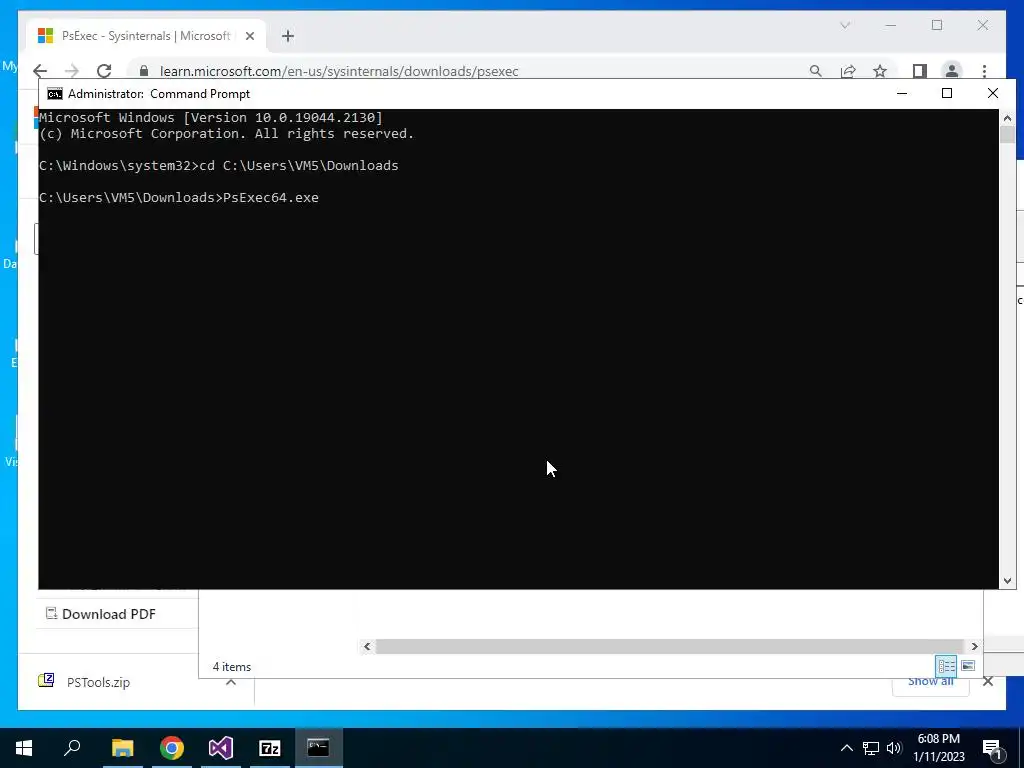Image resolution: width=1024 pixels, height=768 pixels.
Task: Open File Explorer from taskbar
Action: point(122,748)
